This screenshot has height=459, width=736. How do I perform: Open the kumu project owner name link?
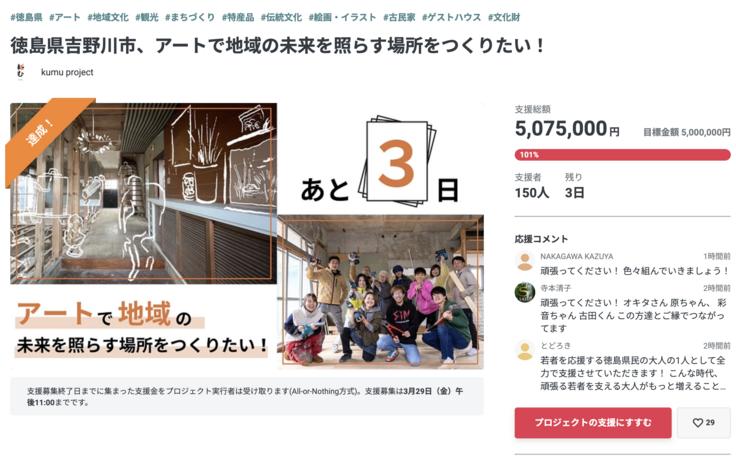click(x=67, y=72)
